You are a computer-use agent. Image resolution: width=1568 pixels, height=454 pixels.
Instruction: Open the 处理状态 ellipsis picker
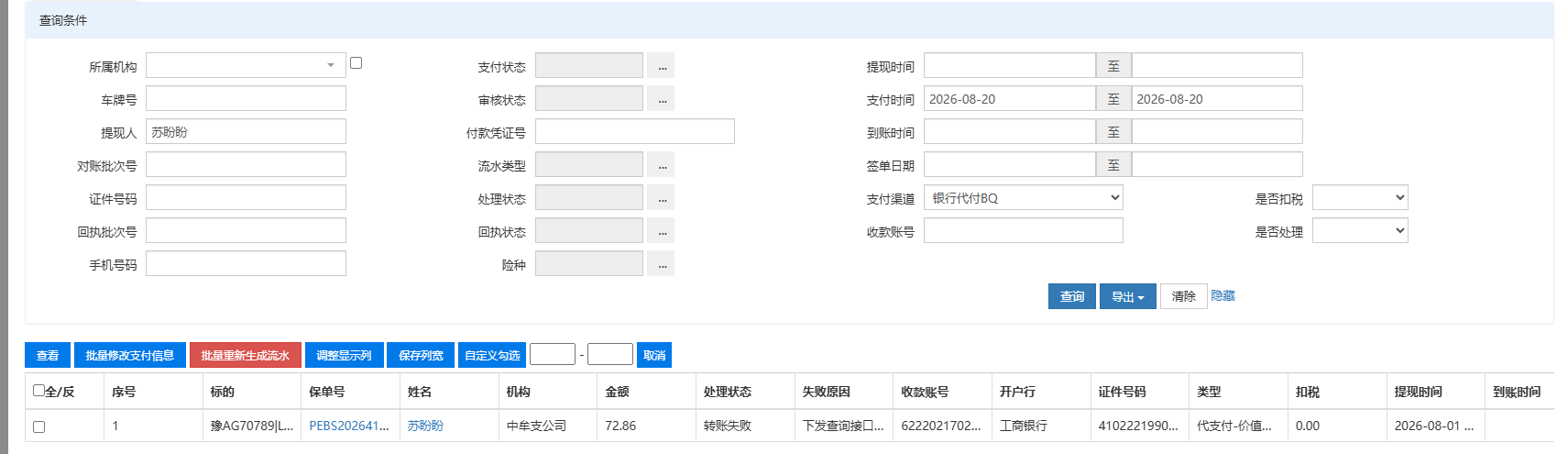click(661, 198)
